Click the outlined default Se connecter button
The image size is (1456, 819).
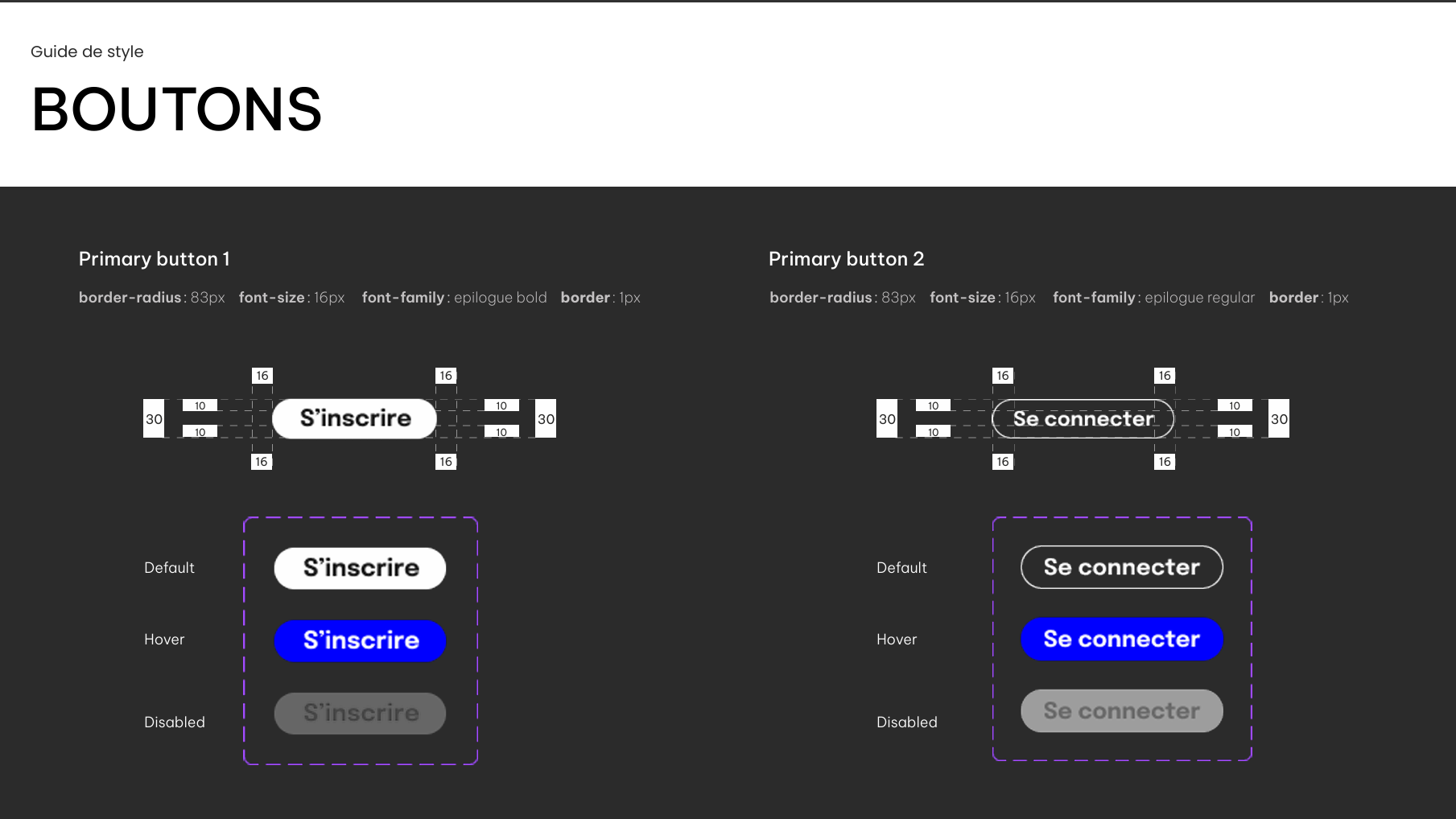1121,567
